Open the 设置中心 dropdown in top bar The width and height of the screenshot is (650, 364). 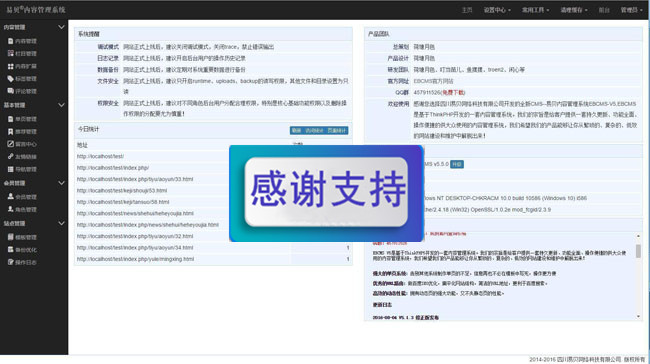497,10
